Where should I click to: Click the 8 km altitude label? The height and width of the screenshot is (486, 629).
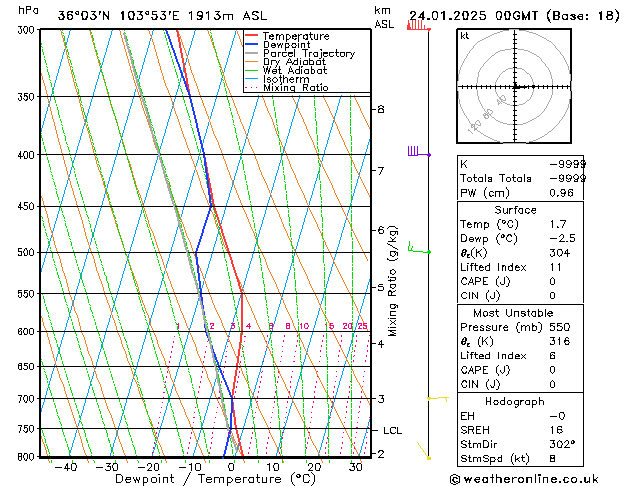(381, 109)
